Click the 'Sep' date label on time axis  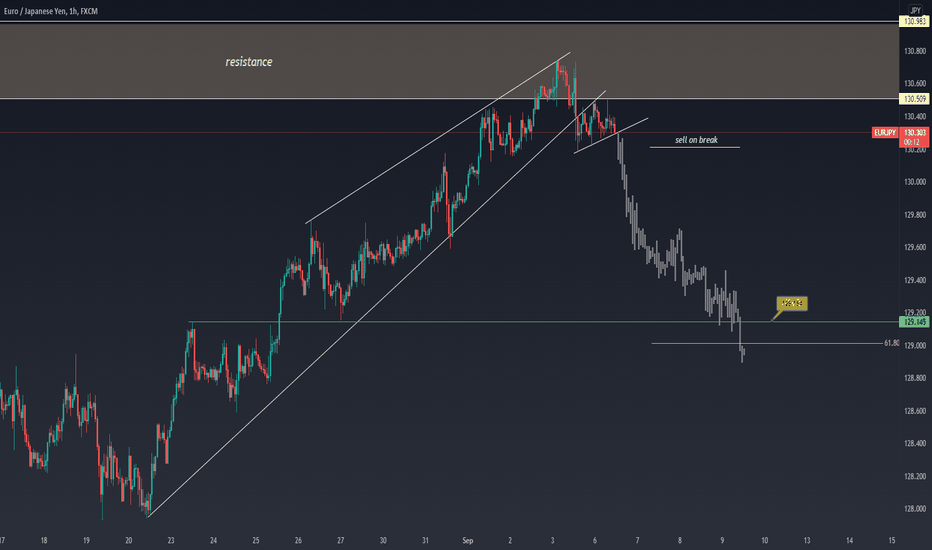click(468, 540)
